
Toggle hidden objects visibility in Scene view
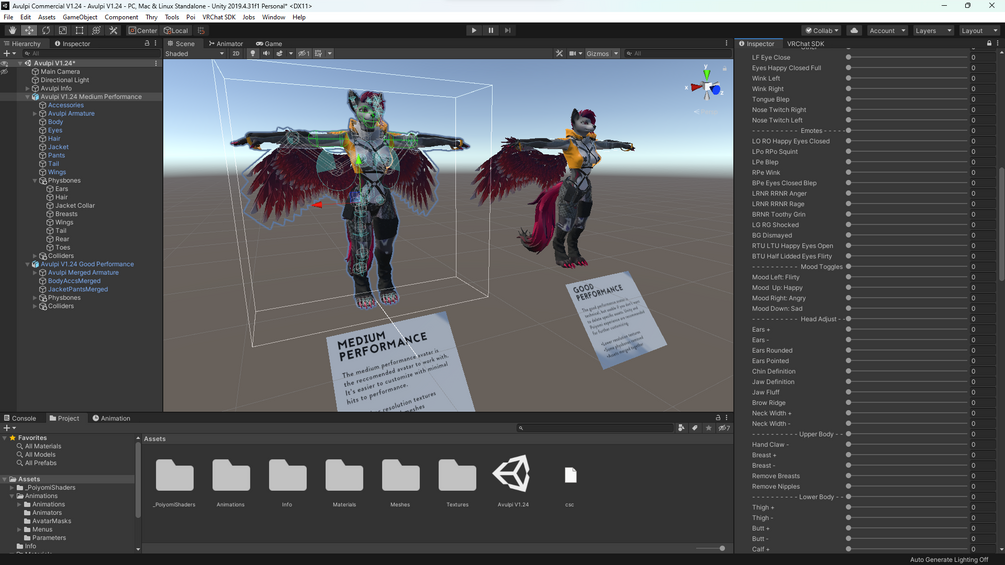[304, 53]
